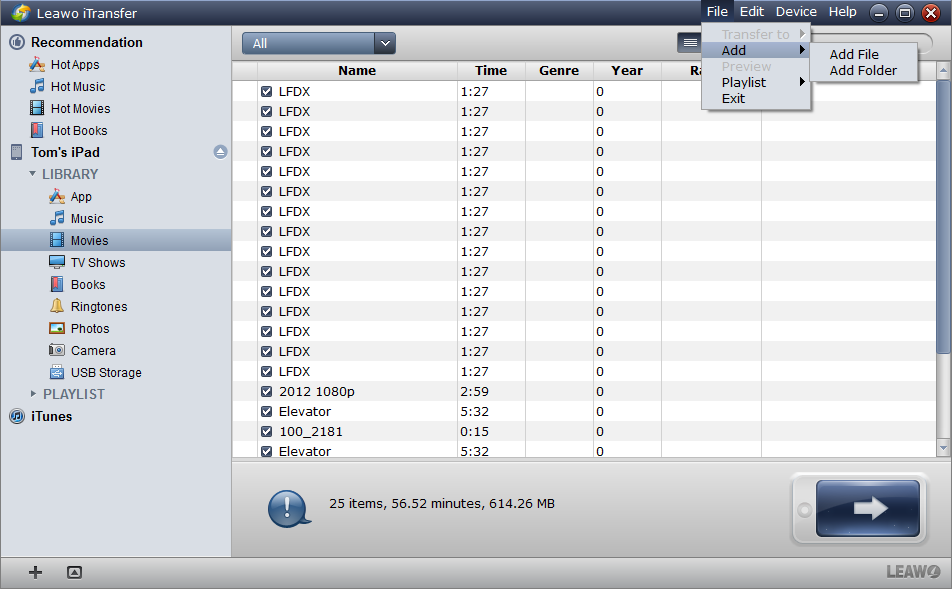Click the square icon beside the plus button
952x589 pixels.
pos(74,572)
